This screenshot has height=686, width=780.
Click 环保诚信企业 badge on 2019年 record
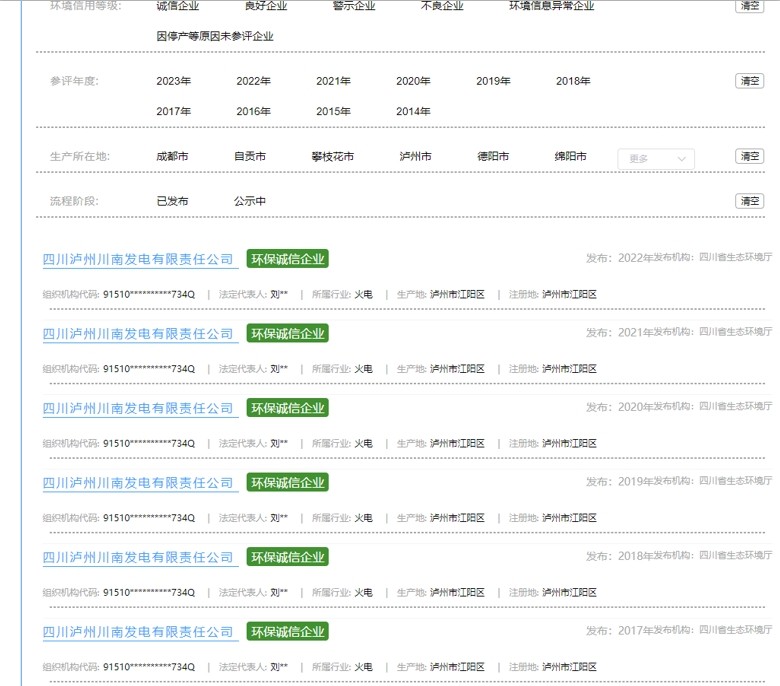[x=288, y=483]
